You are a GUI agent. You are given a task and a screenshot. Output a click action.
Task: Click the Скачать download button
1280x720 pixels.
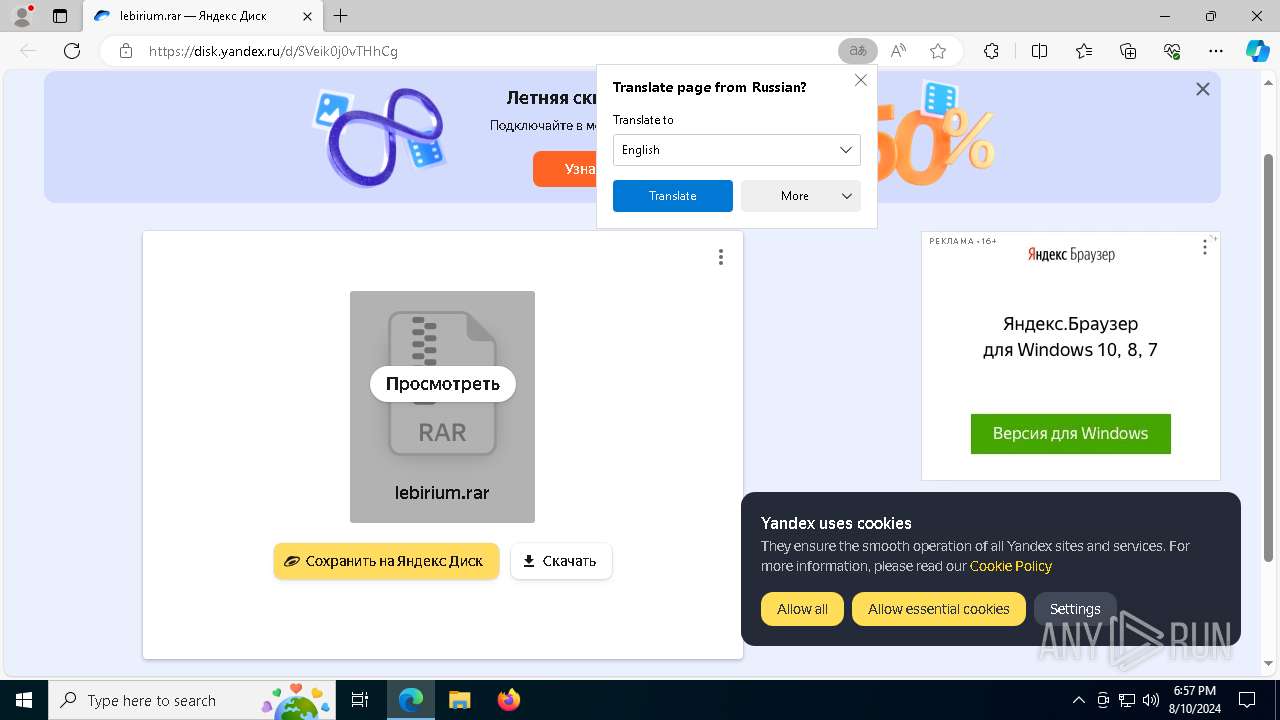click(x=561, y=561)
